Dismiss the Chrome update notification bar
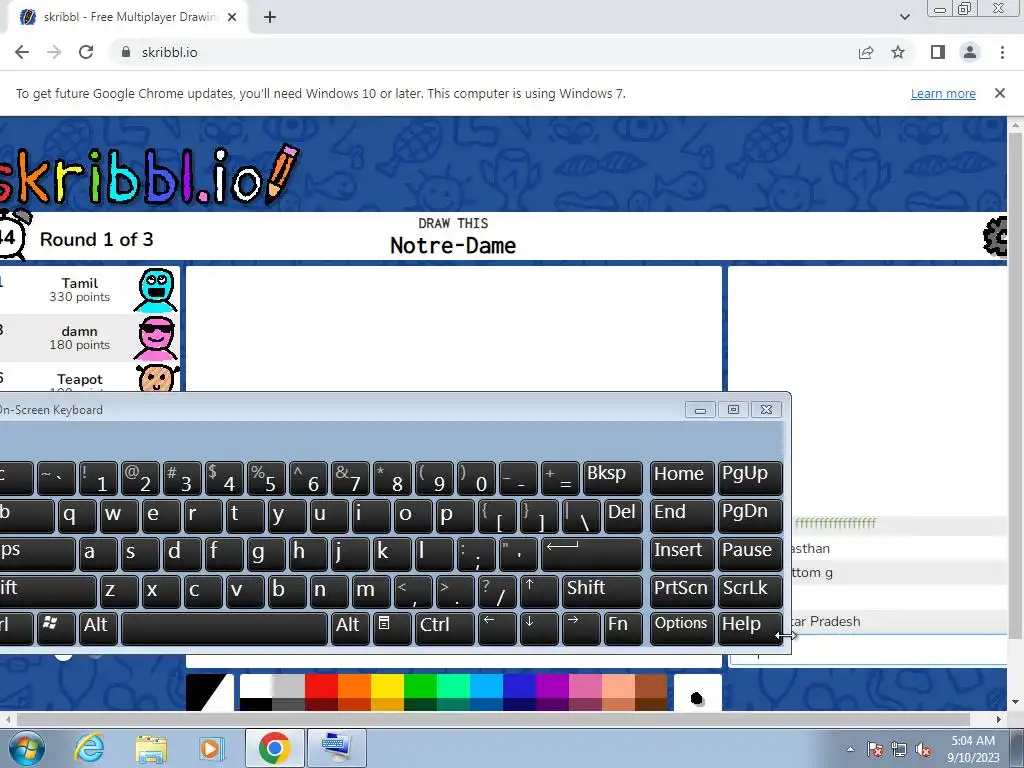The width and height of the screenshot is (1024, 768). click(x=1000, y=93)
